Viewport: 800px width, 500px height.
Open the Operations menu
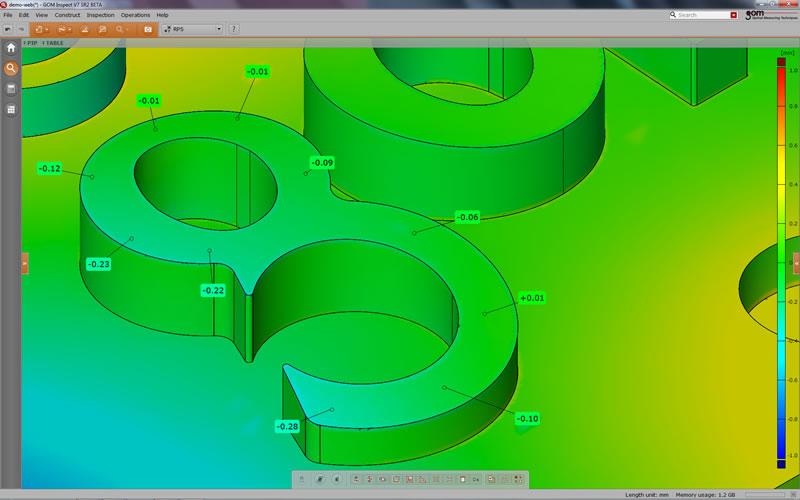(x=135, y=15)
